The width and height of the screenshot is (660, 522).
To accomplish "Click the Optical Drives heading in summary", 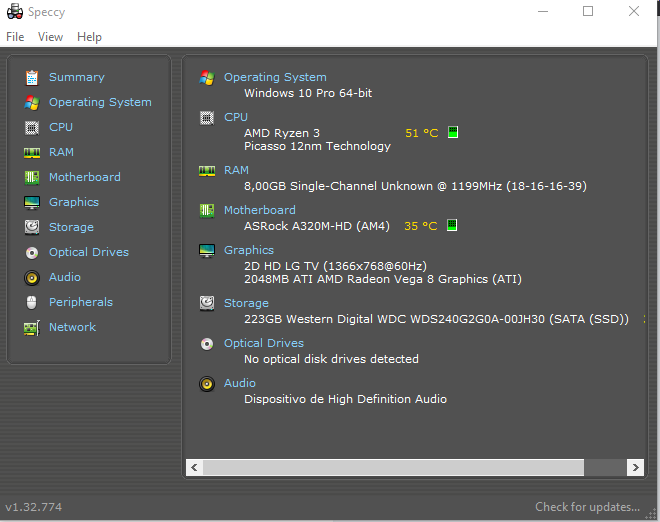I will (264, 344).
